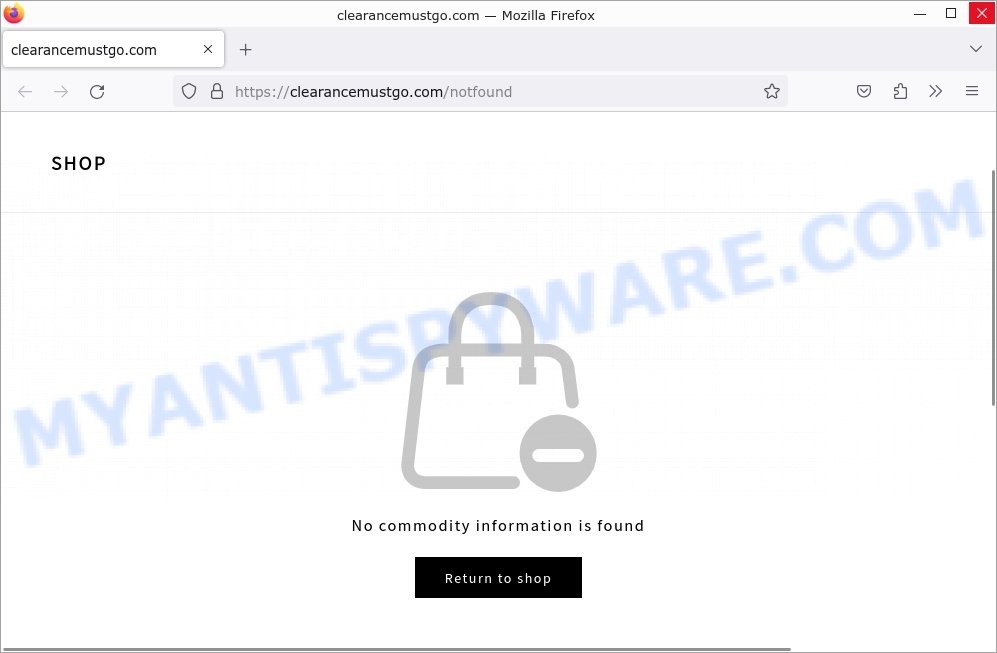Bookmark this page with the star
This screenshot has height=653, width=997.
pyautogui.click(x=771, y=91)
